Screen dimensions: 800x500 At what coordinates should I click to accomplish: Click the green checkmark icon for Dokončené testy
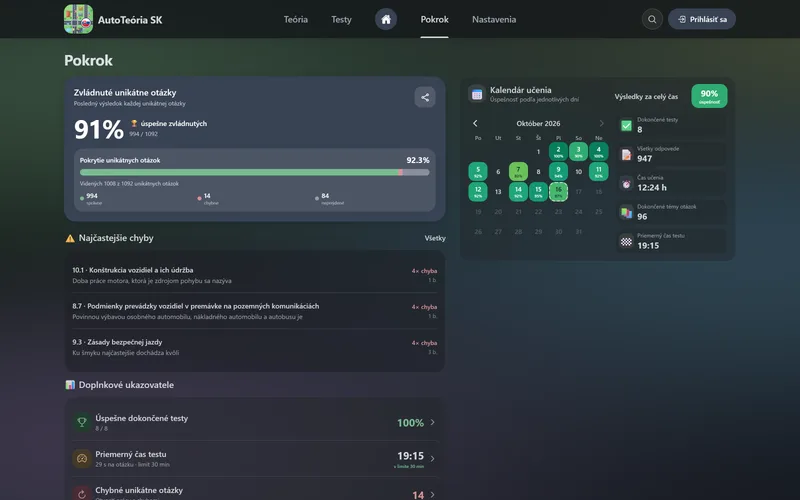[x=626, y=126]
